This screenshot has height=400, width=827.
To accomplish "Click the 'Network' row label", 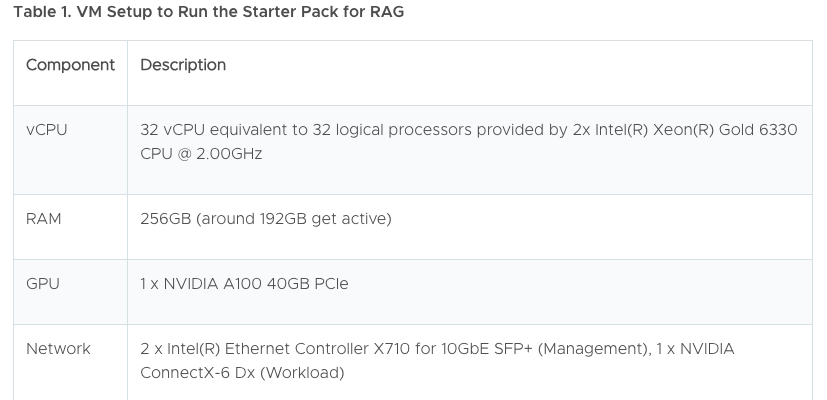I will pyautogui.click(x=58, y=349).
